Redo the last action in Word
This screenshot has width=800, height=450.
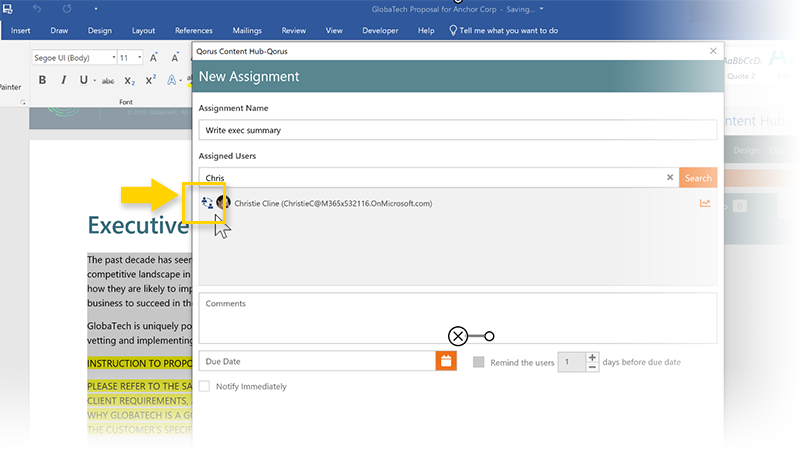point(67,9)
